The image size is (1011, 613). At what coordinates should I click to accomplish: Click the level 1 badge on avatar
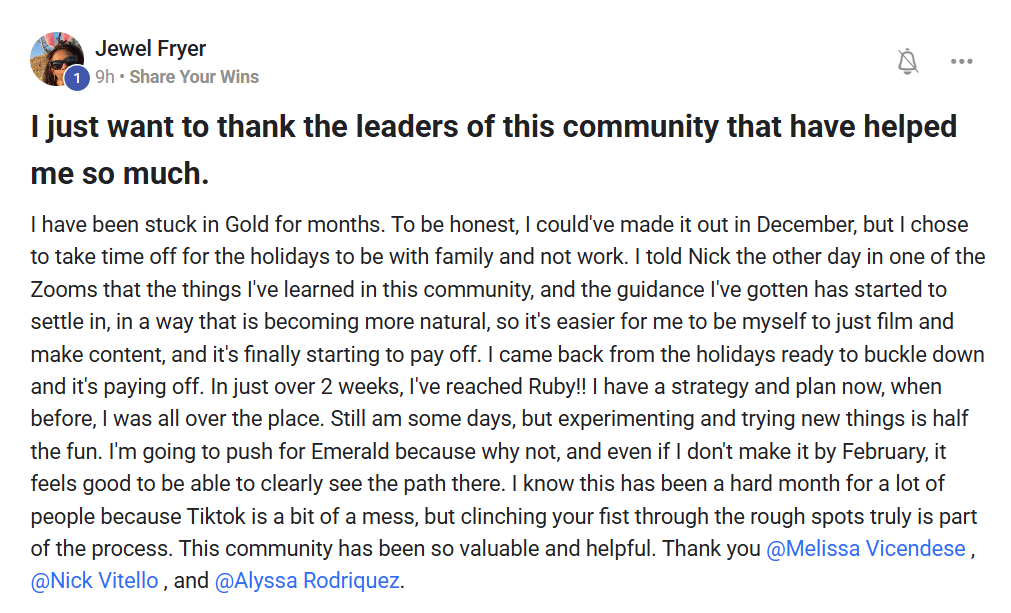(77, 79)
